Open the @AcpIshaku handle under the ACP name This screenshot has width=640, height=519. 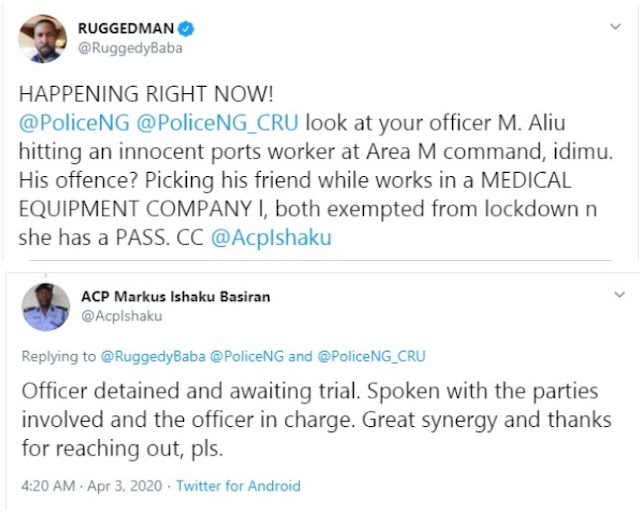click(x=122, y=316)
